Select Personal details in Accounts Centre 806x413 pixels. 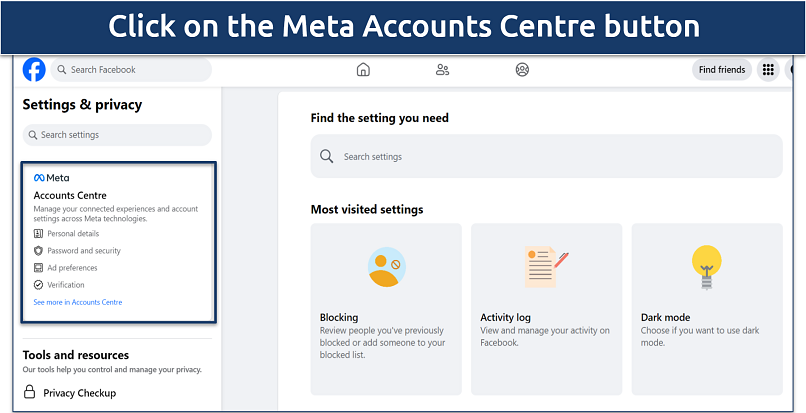(73, 234)
